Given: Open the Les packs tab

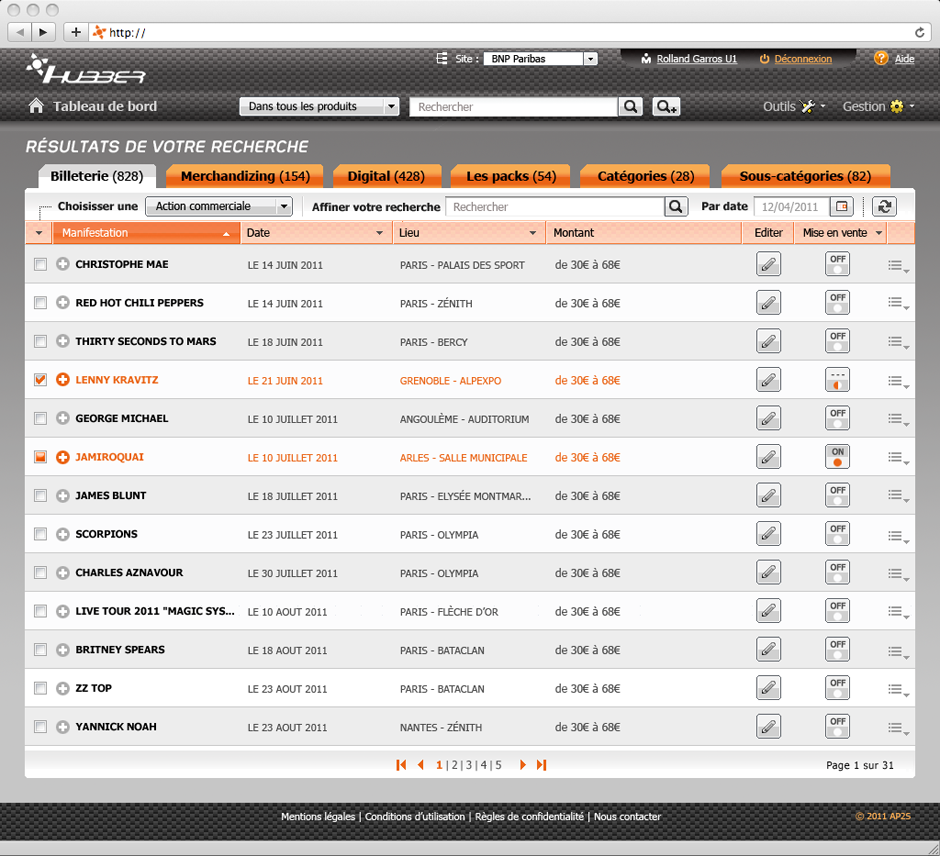Looking at the screenshot, I should 511,176.
